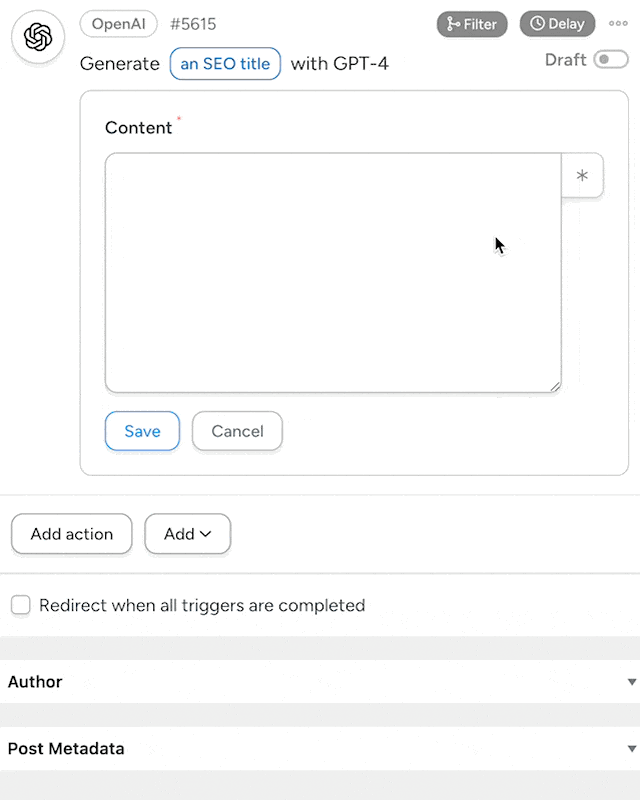
Task: Click the chevron inside the Add button
Action: click(206, 534)
